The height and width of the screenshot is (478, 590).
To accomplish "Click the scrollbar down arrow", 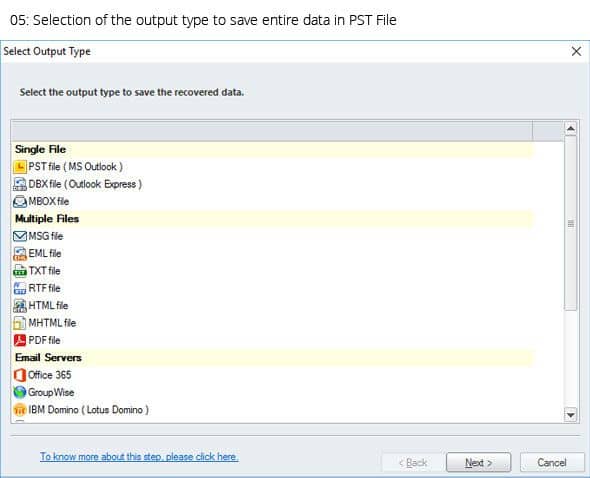I will tap(570, 415).
